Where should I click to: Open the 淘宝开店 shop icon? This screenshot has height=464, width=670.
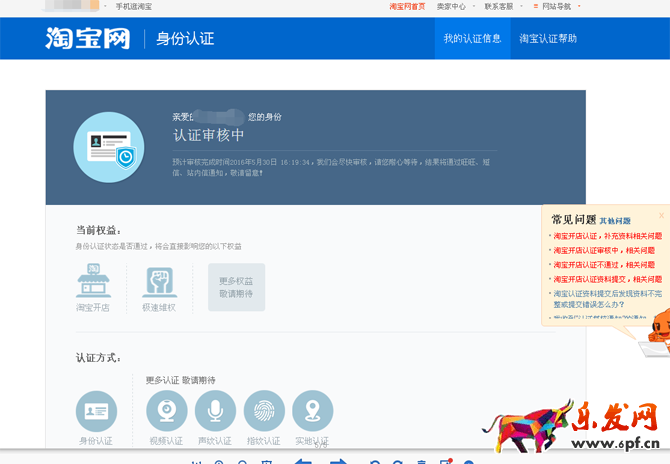(93, 280)
